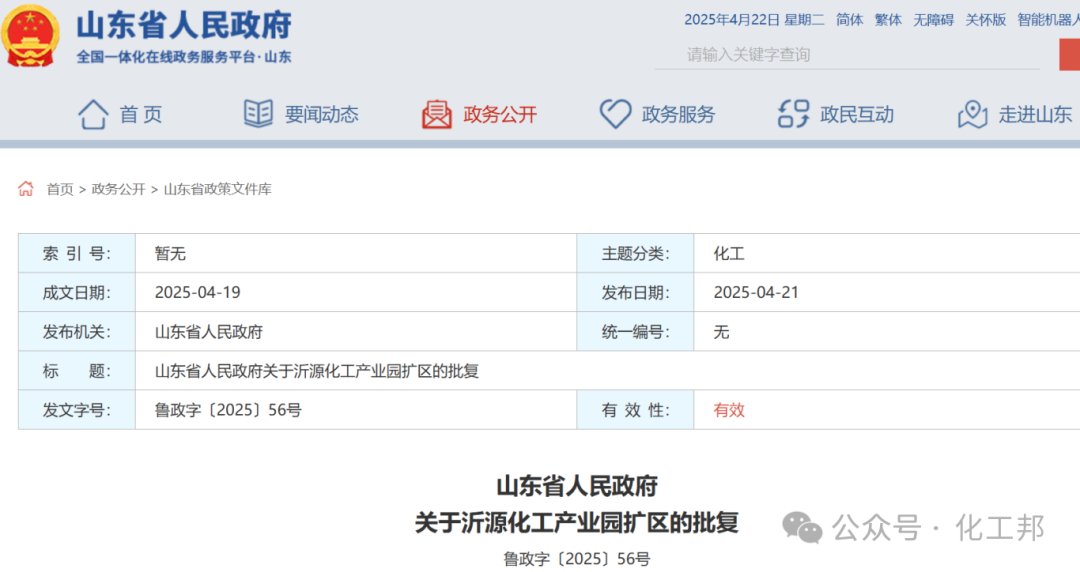Image resolution: width=1080 pixels, height=572 pixels.
Task: Click the map pin icon for 走进山东
Action: click(972, 114)
